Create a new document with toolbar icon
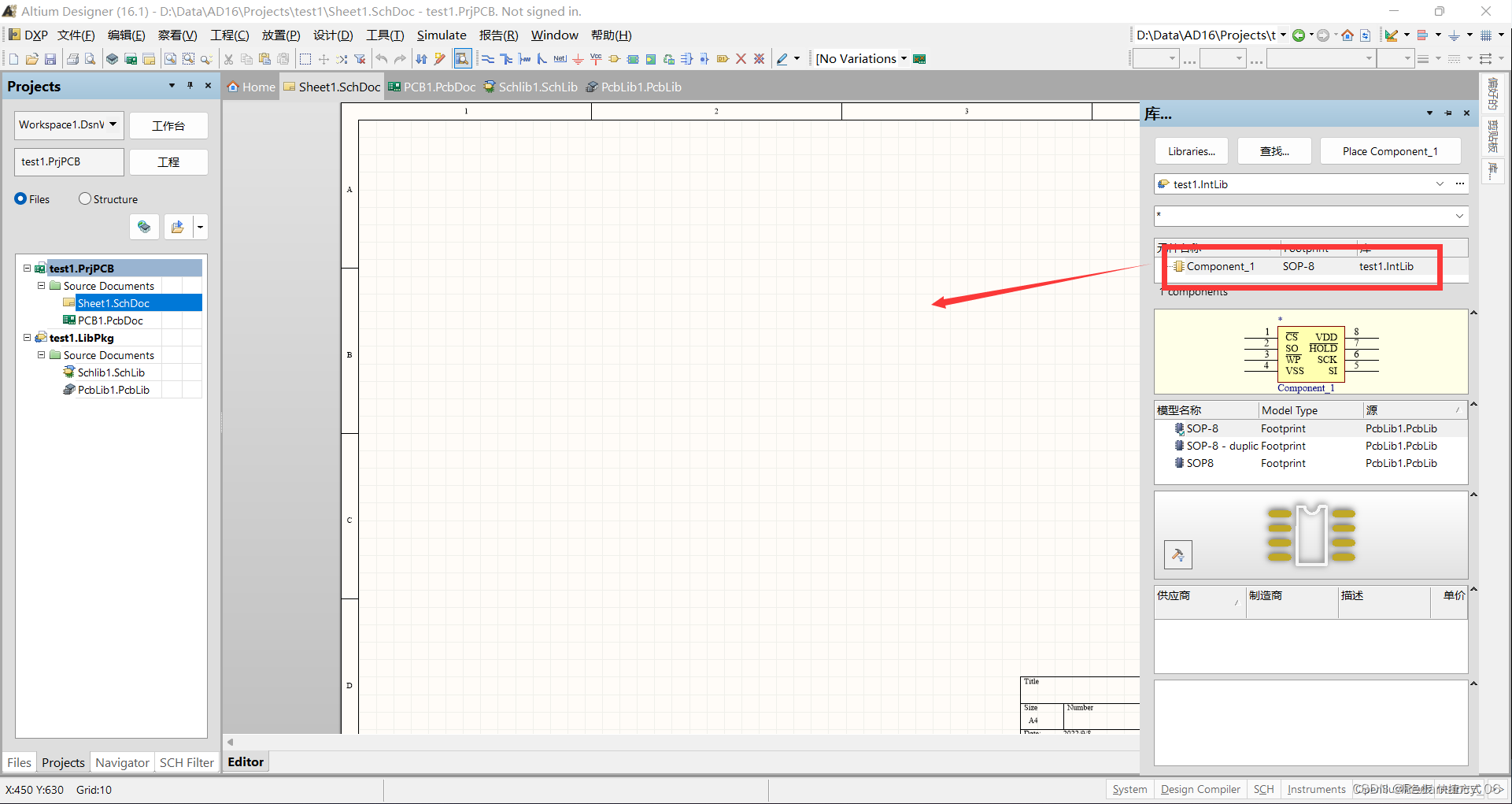Viewport: 1512px width, 804px height. click(x=13, y=59)
